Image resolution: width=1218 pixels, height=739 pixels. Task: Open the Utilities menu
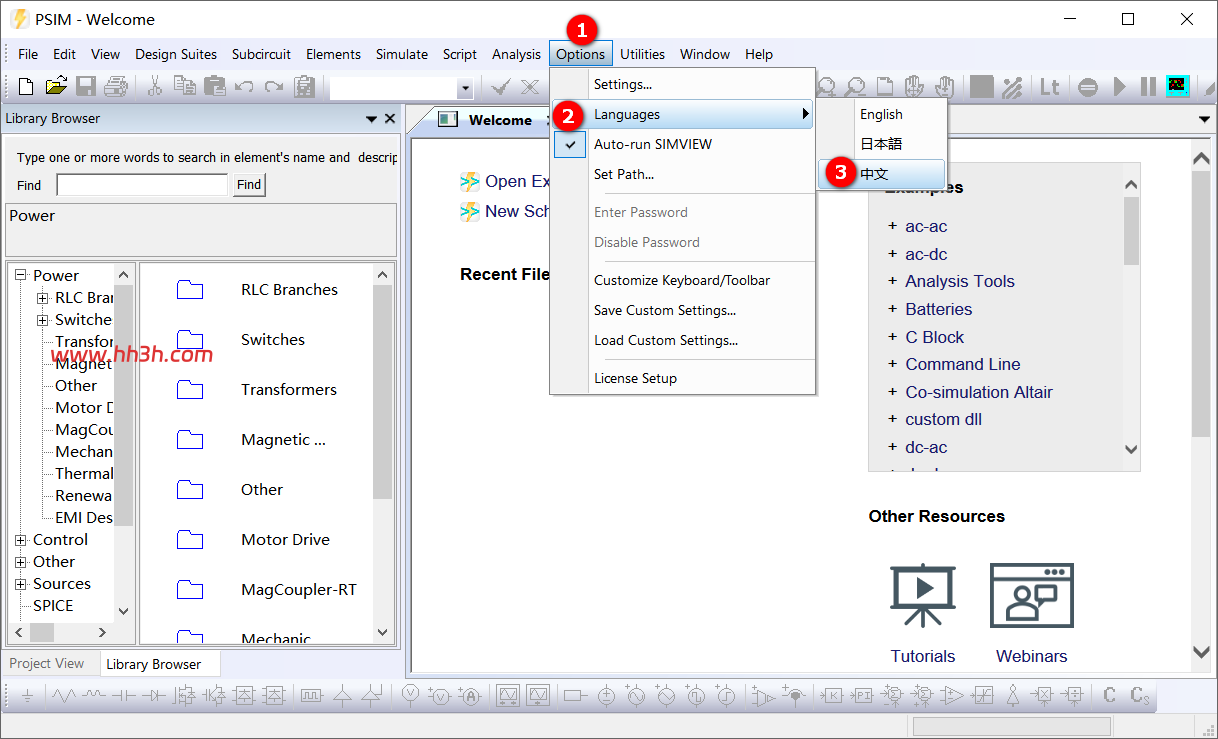click(642, 54)
